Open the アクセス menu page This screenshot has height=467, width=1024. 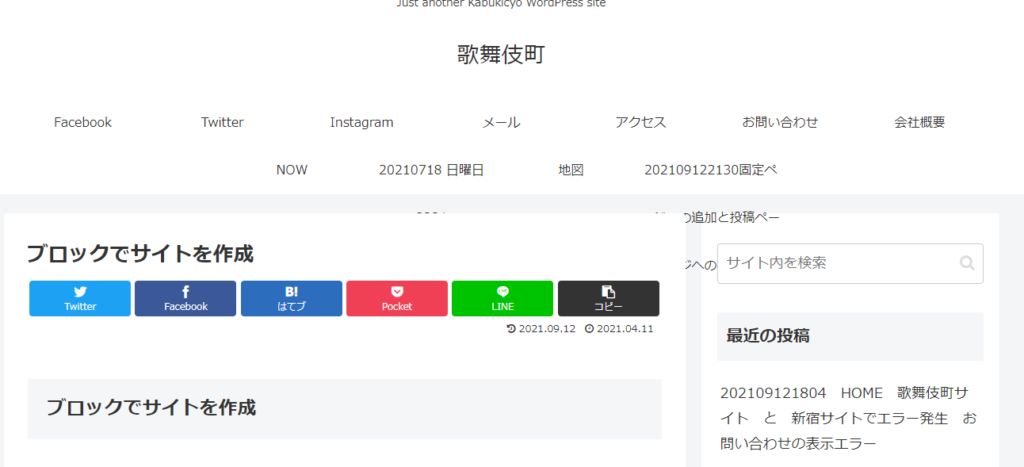click(640, 122)
